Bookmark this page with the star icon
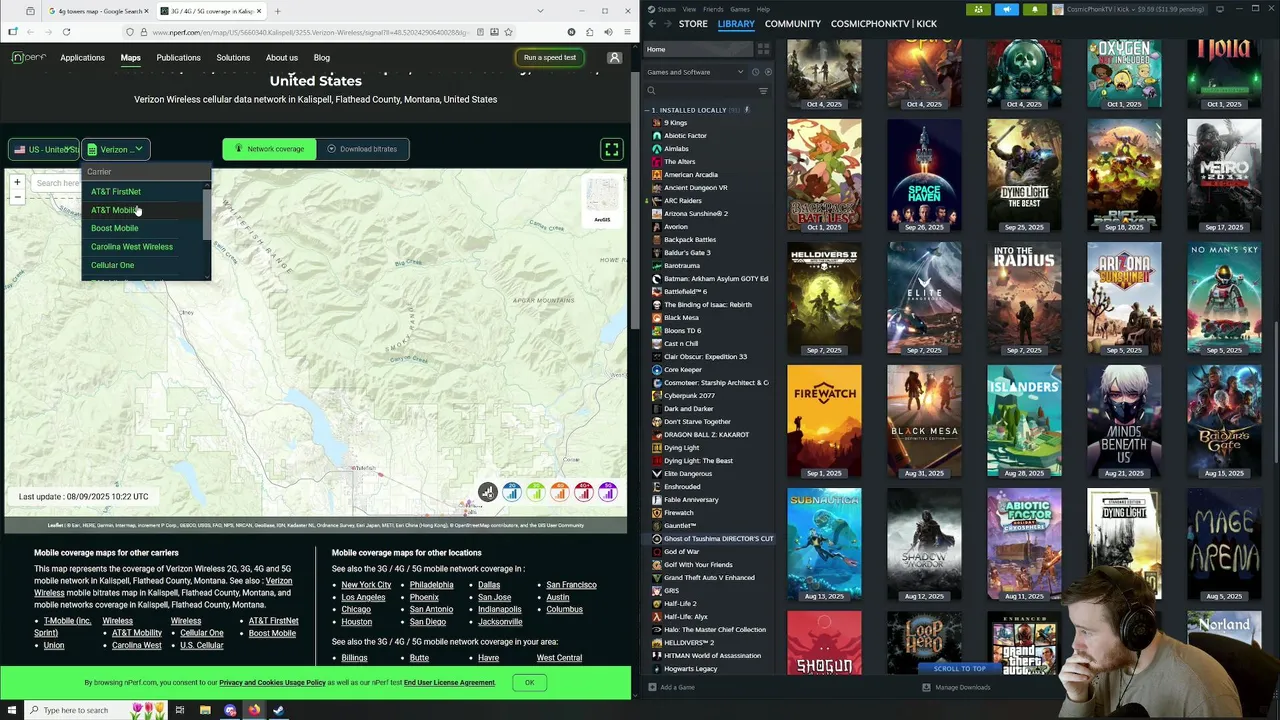Viewport: 1280px width, 720px height. coord(508,32)
